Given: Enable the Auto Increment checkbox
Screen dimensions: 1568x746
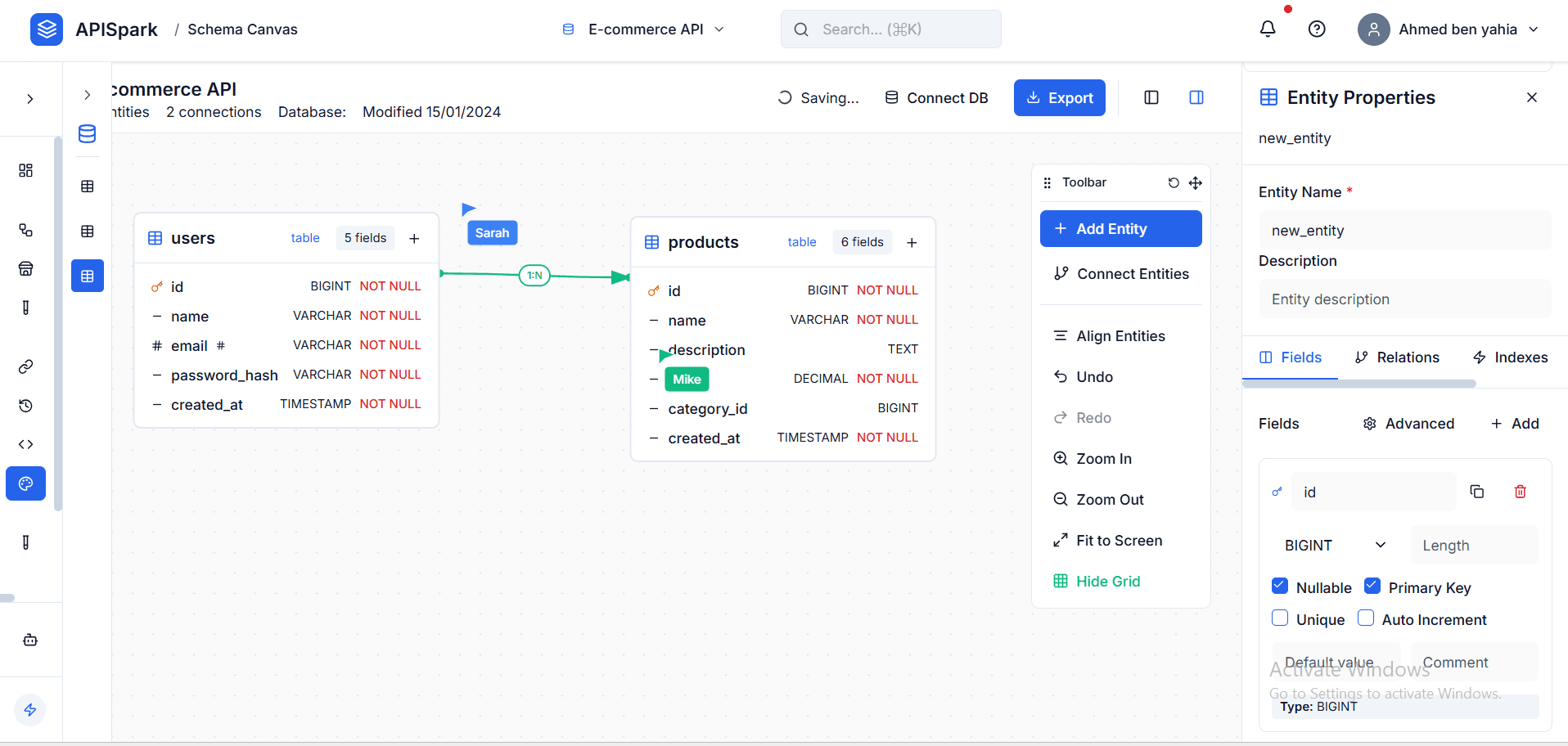Looking at the screenshot, I should click(x=1366, y=618).
